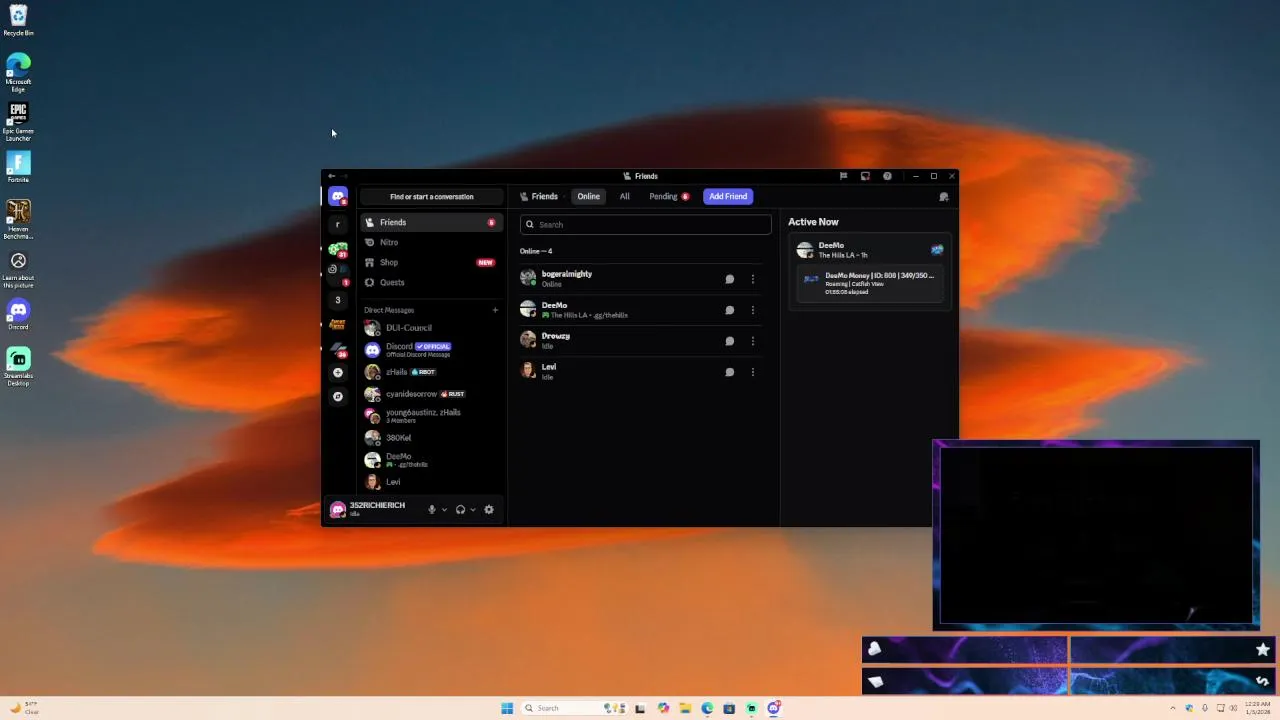Image resolution: width=1280 pixels, height=720 pixels.
Task: Message DeeMo with chat bubble icon
Action: tap(730, 310)
